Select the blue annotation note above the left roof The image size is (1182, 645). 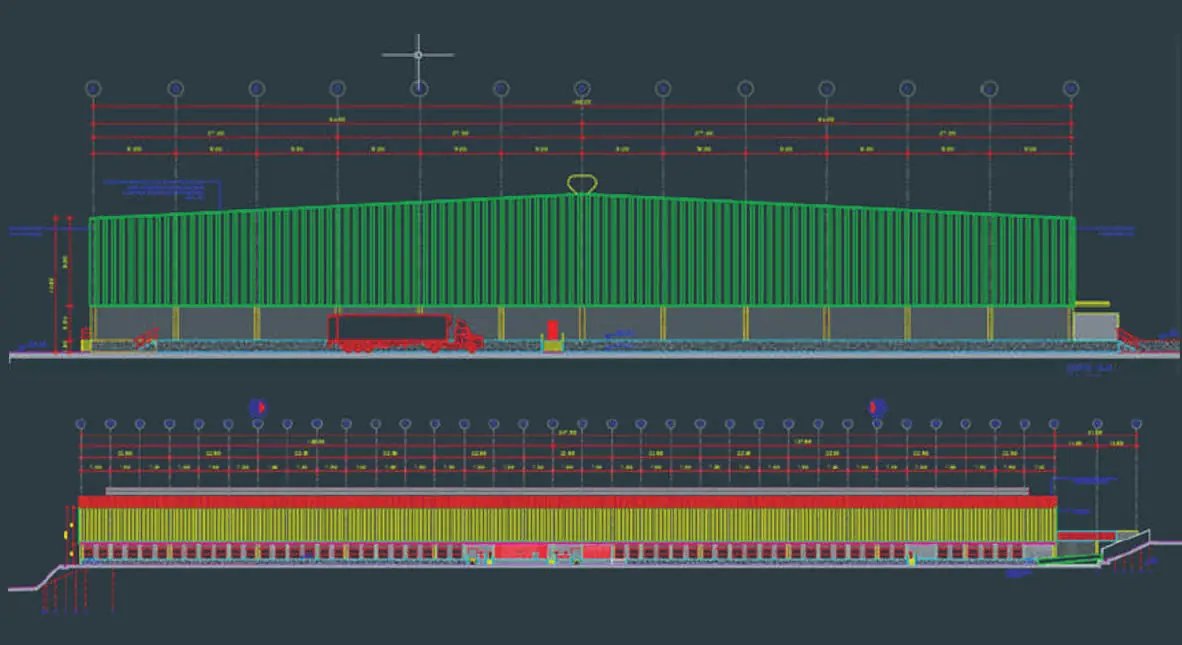(x=160, y=189)
